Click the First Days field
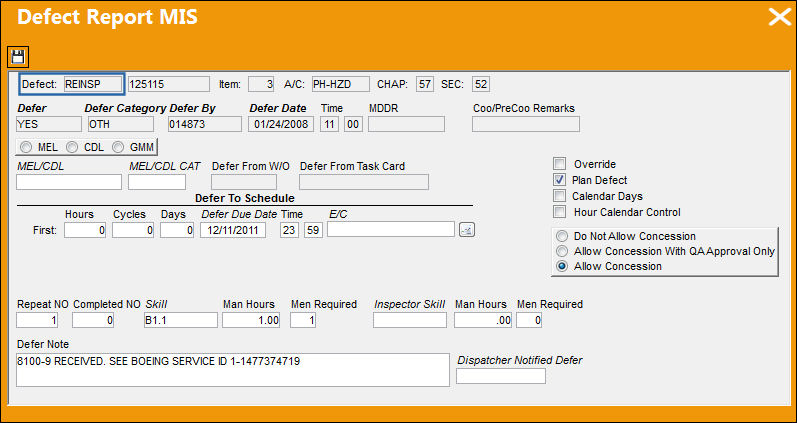797x423 pixels. [177, 230]
